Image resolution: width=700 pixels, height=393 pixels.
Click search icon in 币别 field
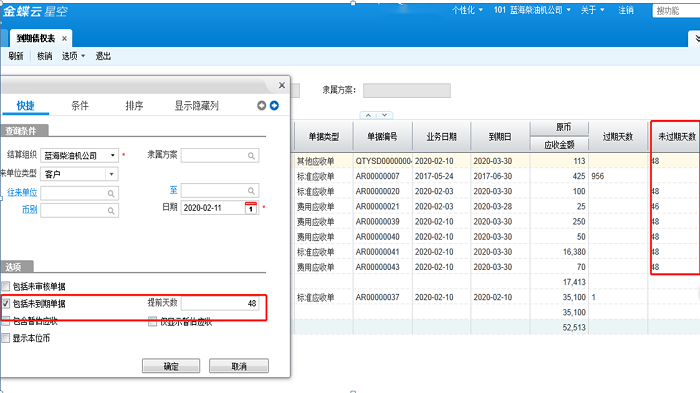coord(111,210)
